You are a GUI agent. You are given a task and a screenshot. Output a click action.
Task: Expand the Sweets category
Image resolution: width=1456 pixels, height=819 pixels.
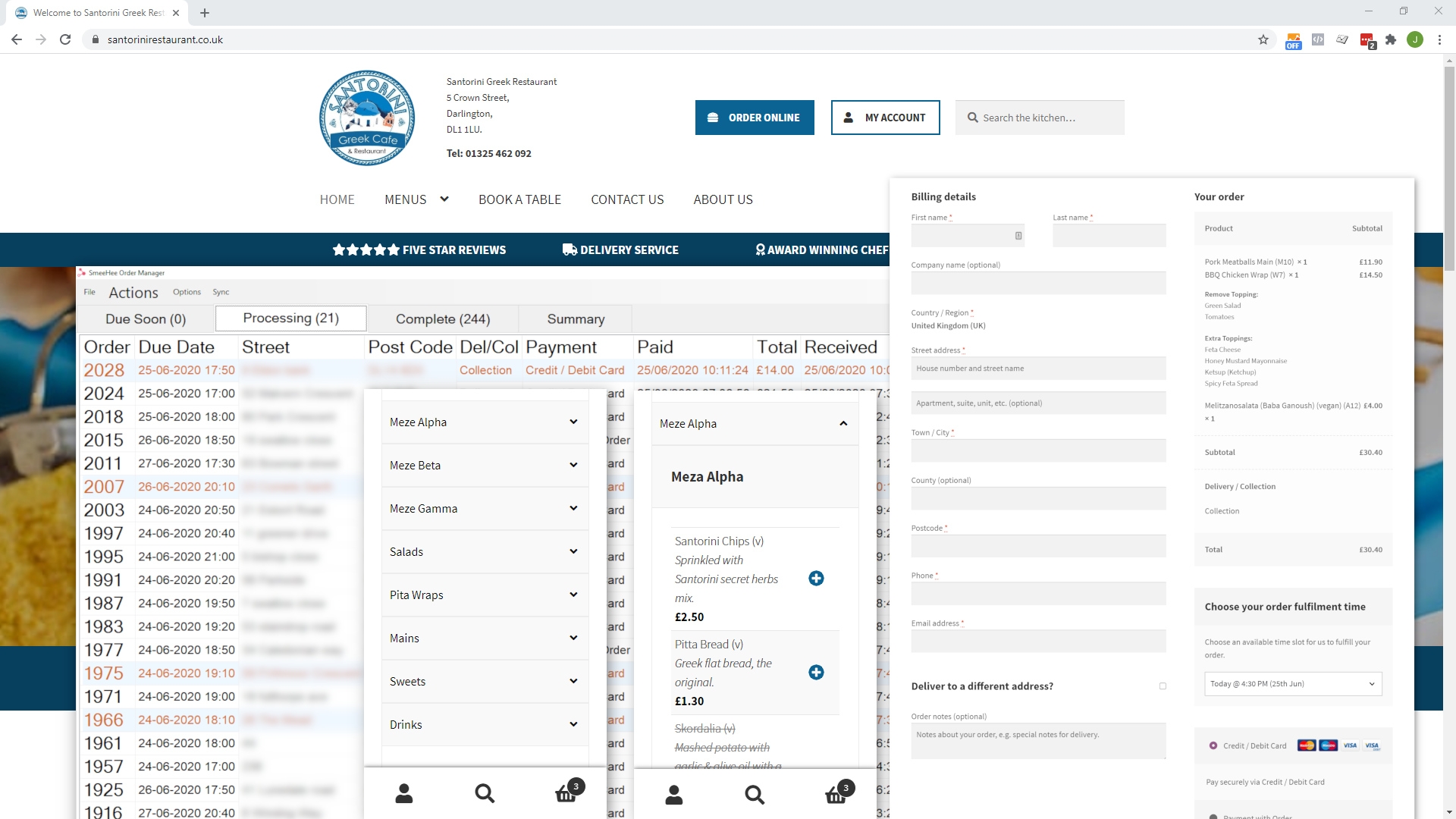click(485, 682)
